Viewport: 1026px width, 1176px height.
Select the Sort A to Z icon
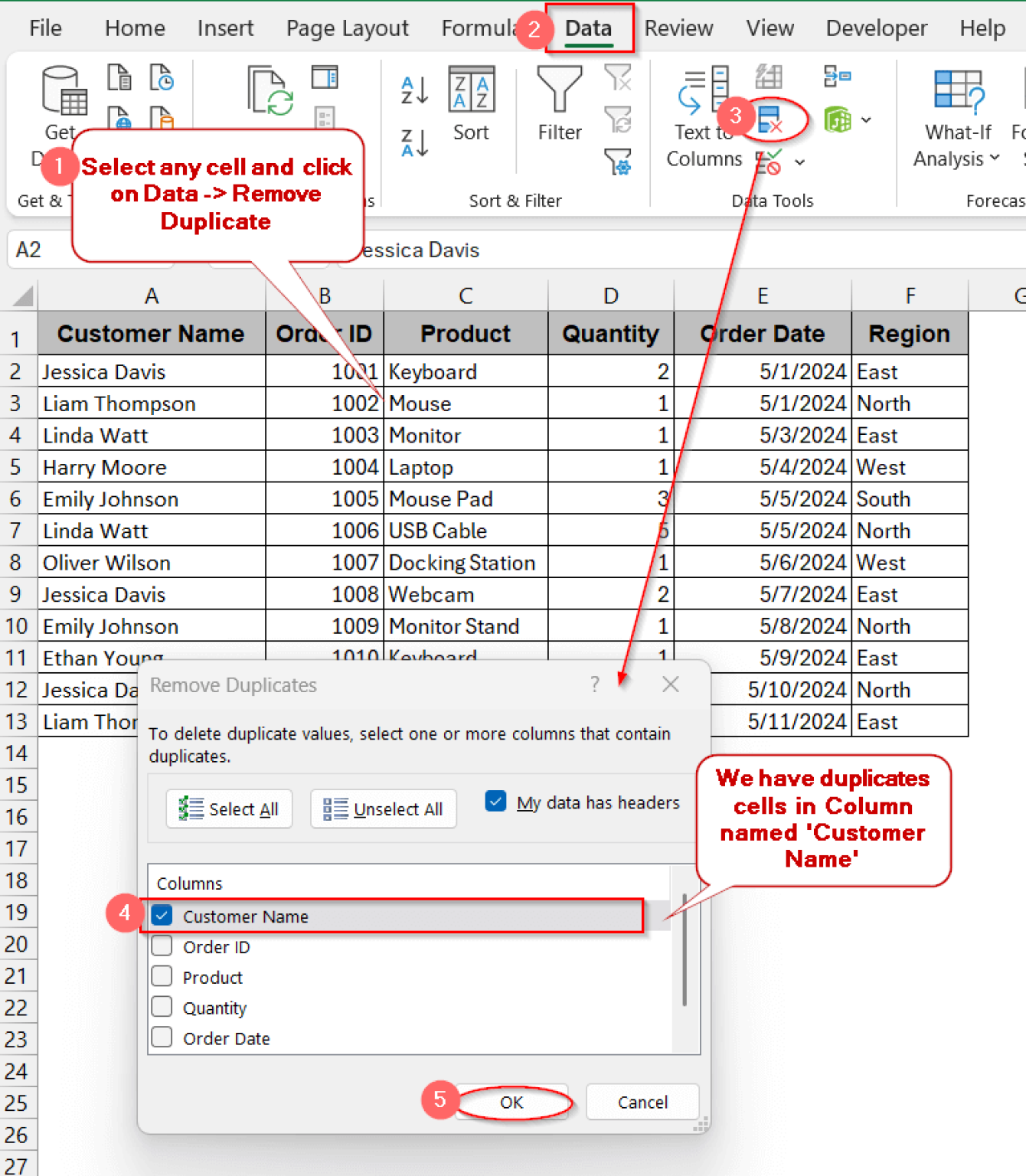tap(413, 89)
